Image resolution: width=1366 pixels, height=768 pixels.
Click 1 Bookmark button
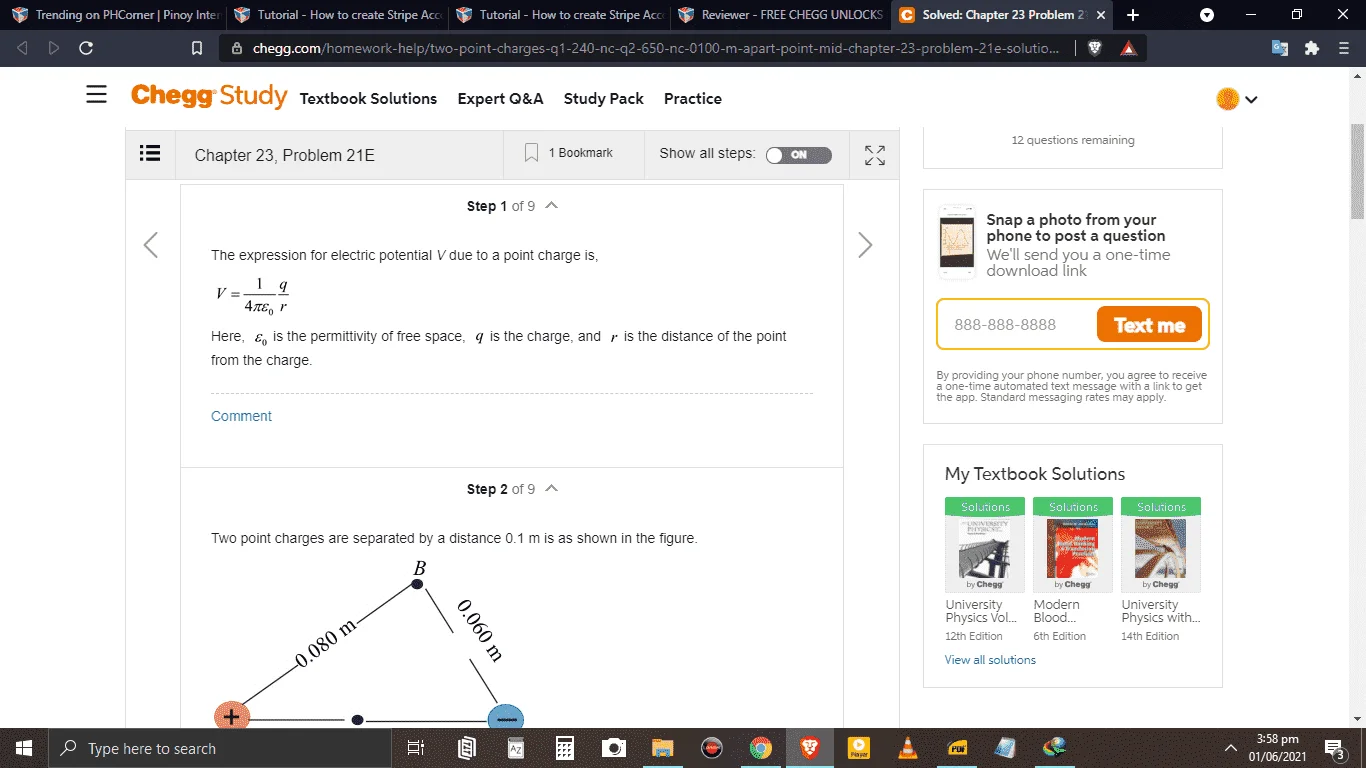pos(569,153)
